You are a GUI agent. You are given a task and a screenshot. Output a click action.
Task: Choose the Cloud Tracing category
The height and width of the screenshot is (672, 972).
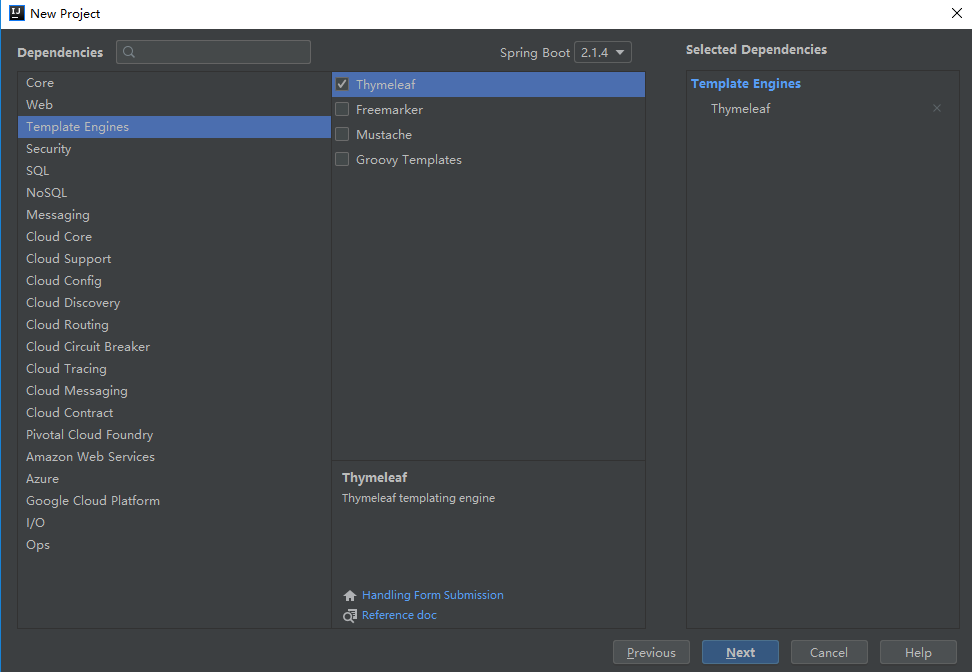(174, 369)
